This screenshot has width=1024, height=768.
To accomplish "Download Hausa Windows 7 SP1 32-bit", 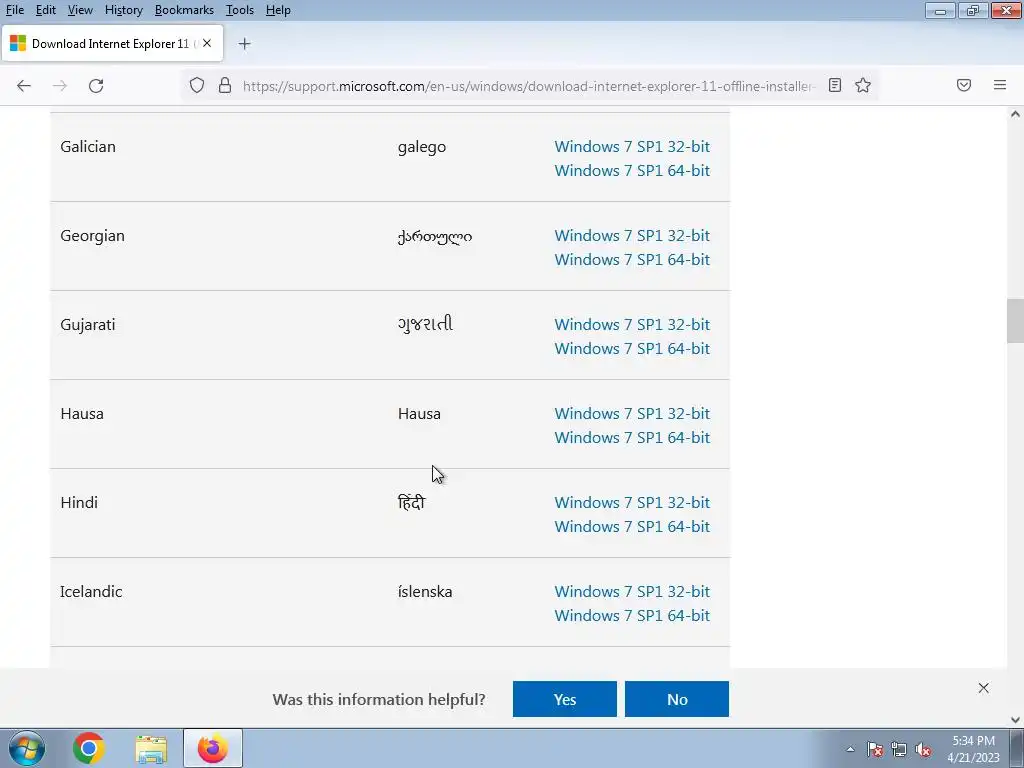I will pos(632,413).
